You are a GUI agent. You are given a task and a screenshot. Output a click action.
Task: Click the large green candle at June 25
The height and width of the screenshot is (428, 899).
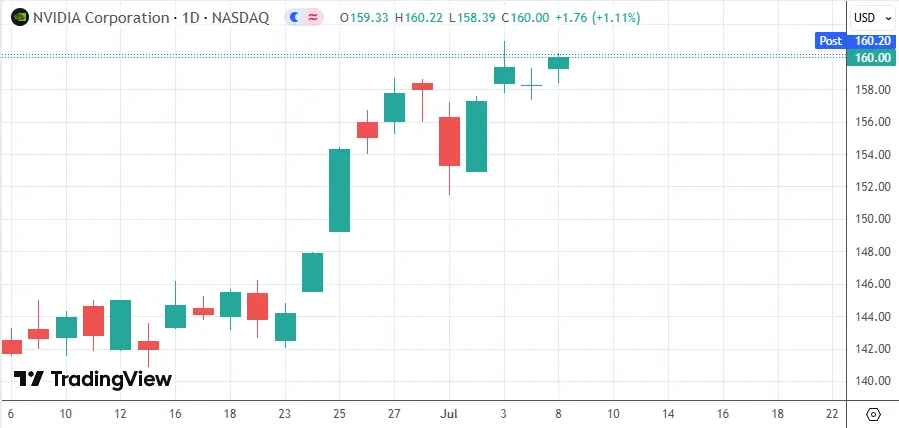click(339, 190)
